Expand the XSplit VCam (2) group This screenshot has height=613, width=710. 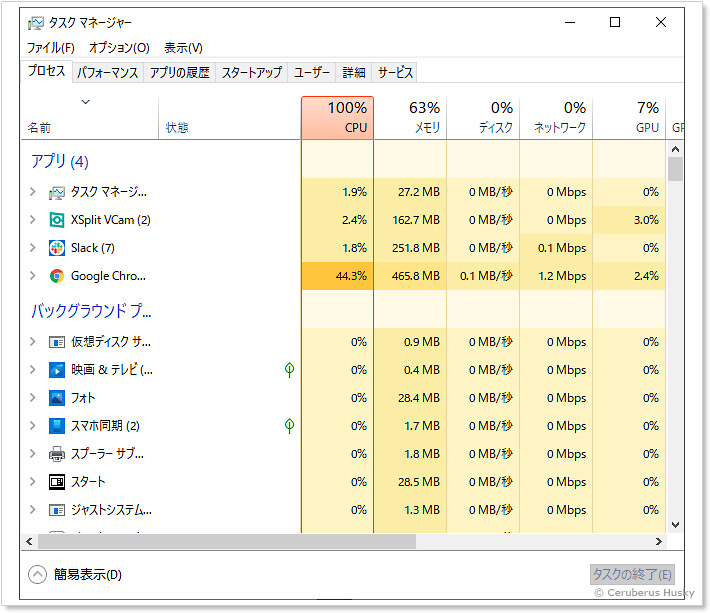click(x=33, y=220)
